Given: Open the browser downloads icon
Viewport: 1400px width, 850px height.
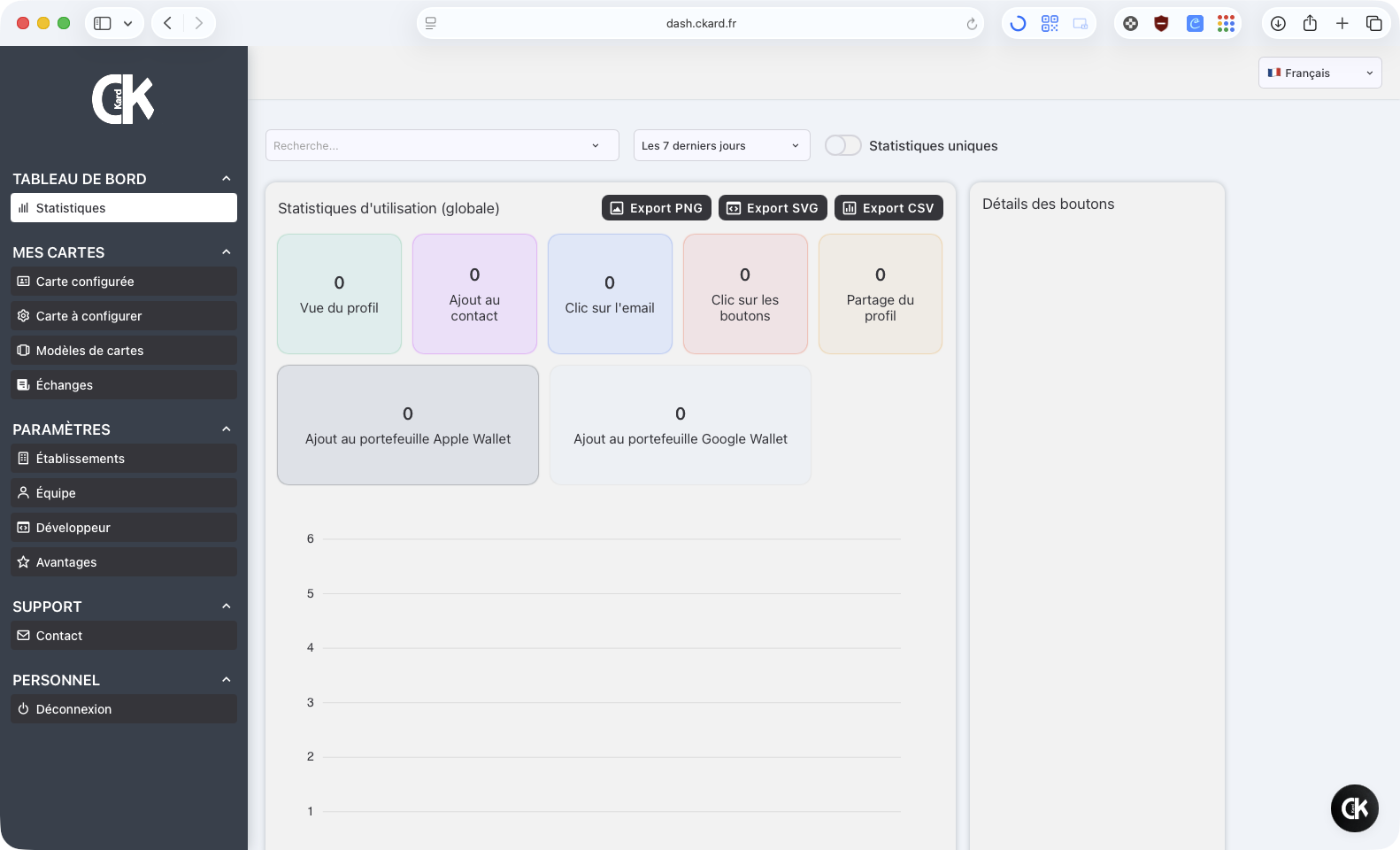Looking at the screenshot, I should tap(1278, 24).
